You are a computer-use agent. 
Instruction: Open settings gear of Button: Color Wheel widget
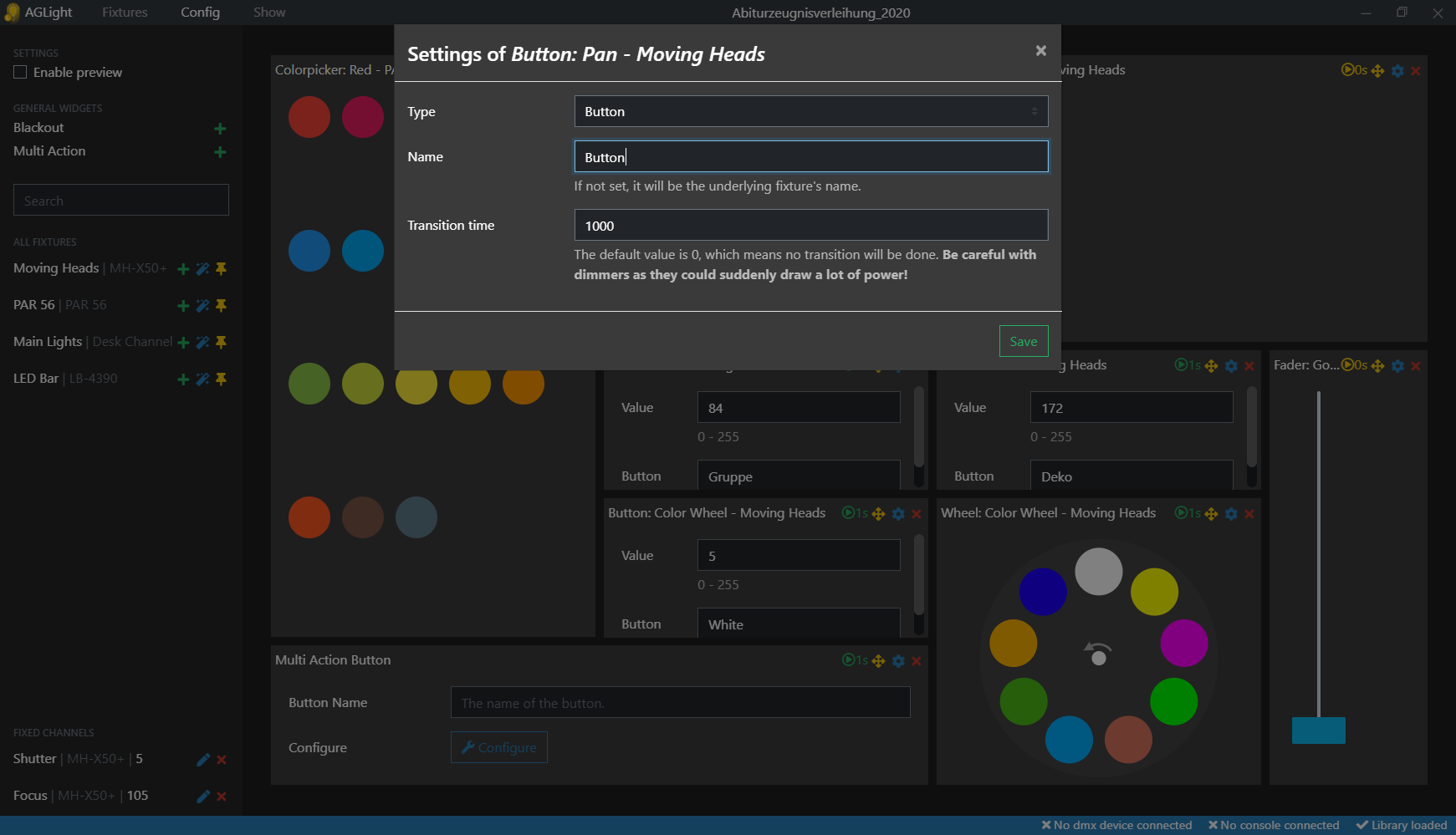pos(898,514)
